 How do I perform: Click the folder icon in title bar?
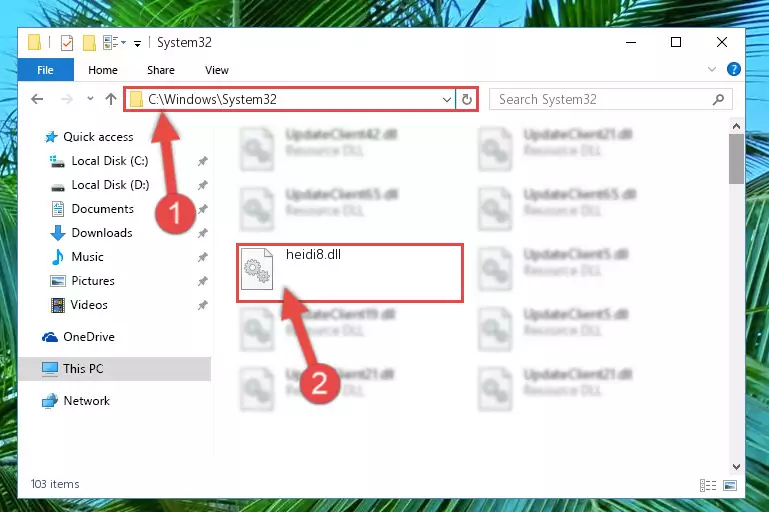point(34,42)
